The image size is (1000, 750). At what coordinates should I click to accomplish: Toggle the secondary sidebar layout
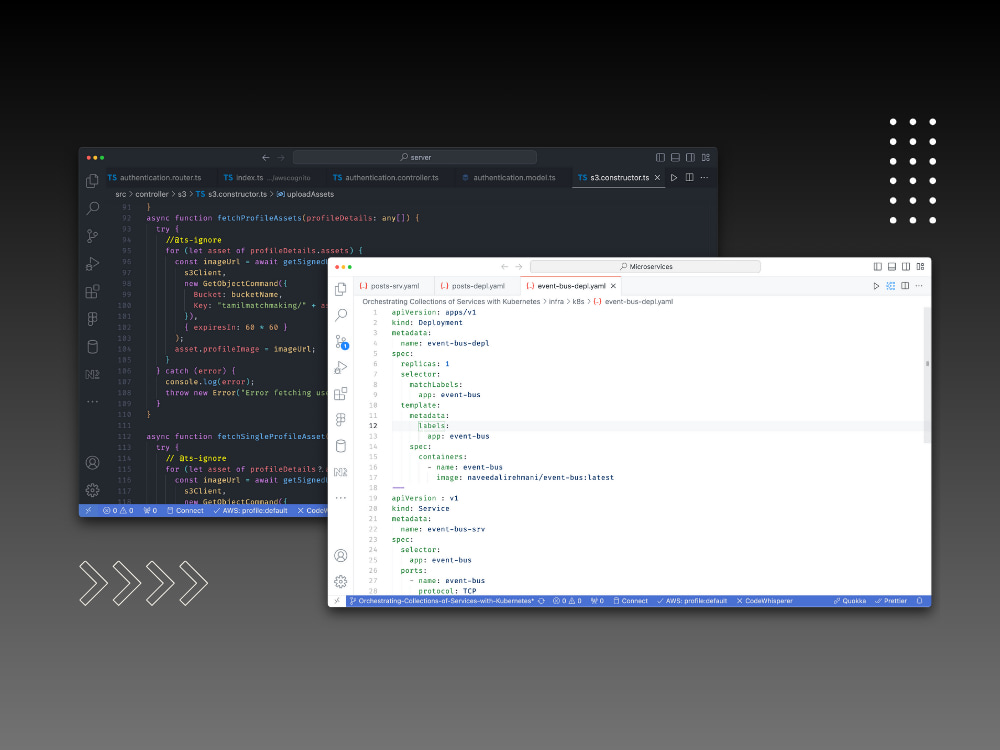click(x=904, y=266)
